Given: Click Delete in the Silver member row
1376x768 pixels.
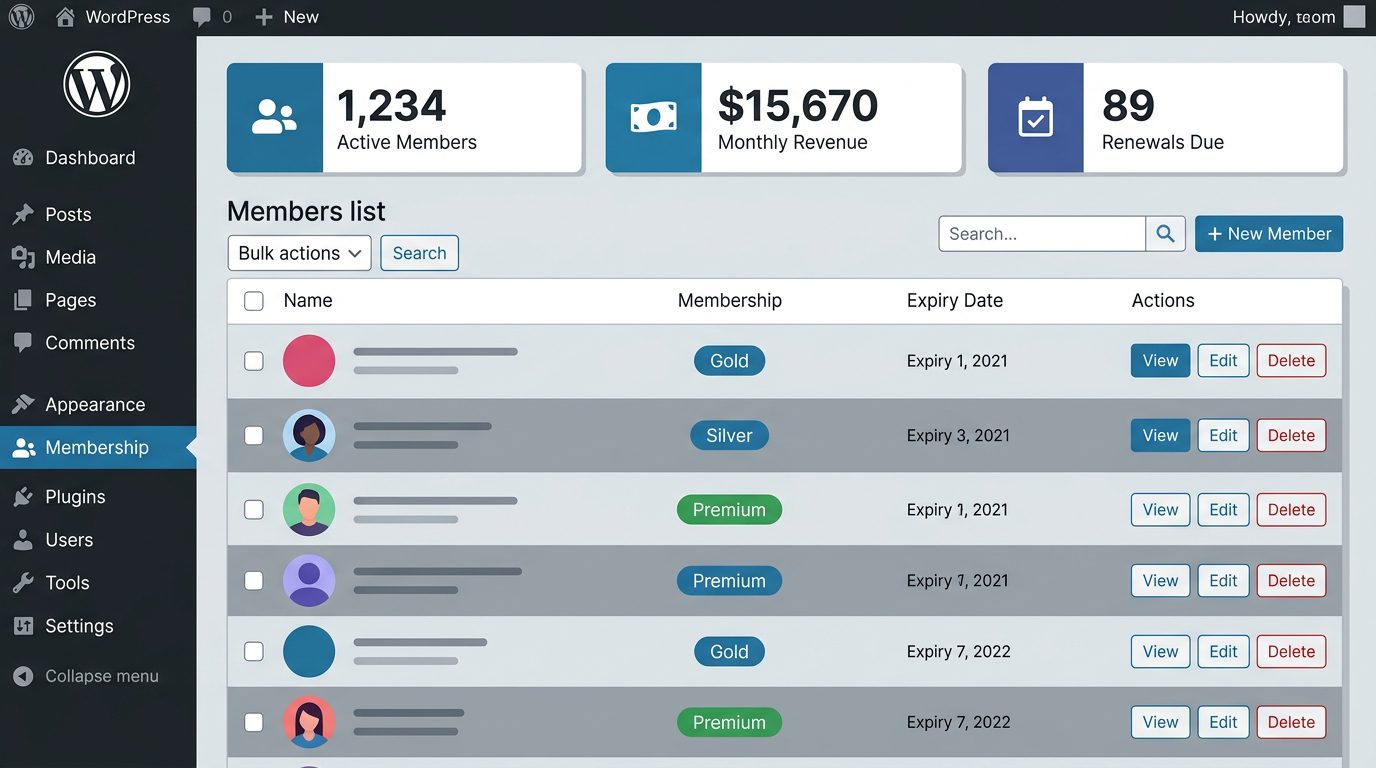Looking at the screenshot, I should click(1291, 435).
